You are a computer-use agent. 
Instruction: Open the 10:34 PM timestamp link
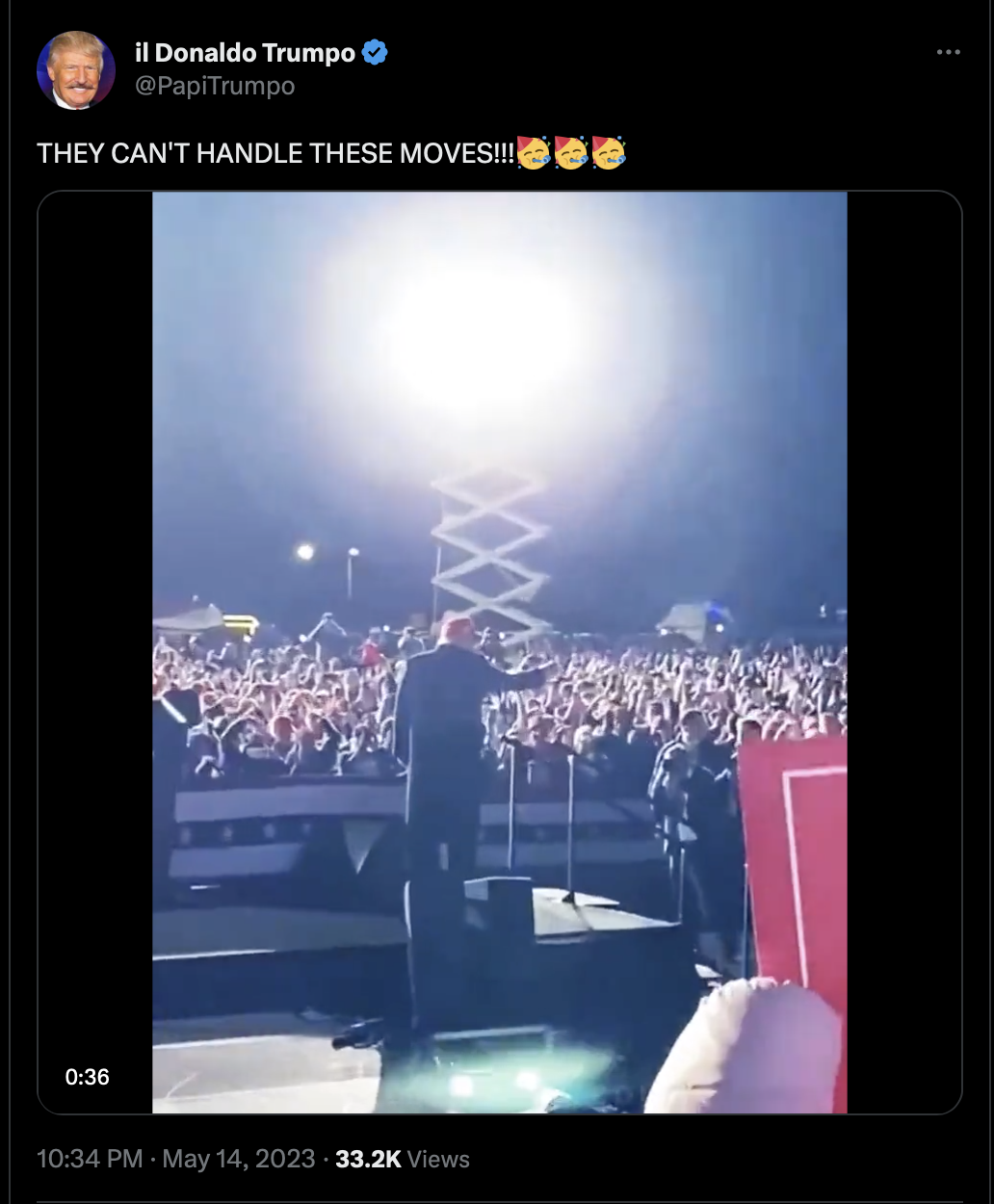(90, 1159)
